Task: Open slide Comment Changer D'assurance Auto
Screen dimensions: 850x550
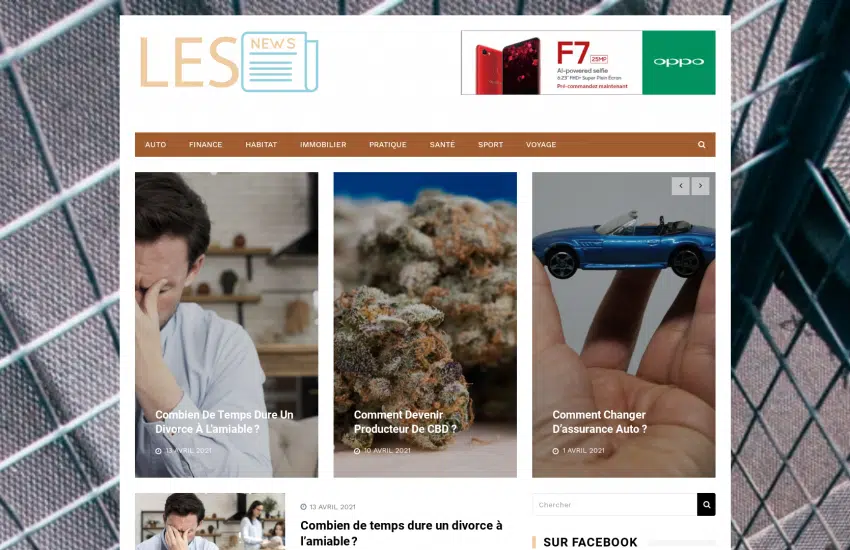Action: click(600, 422)
